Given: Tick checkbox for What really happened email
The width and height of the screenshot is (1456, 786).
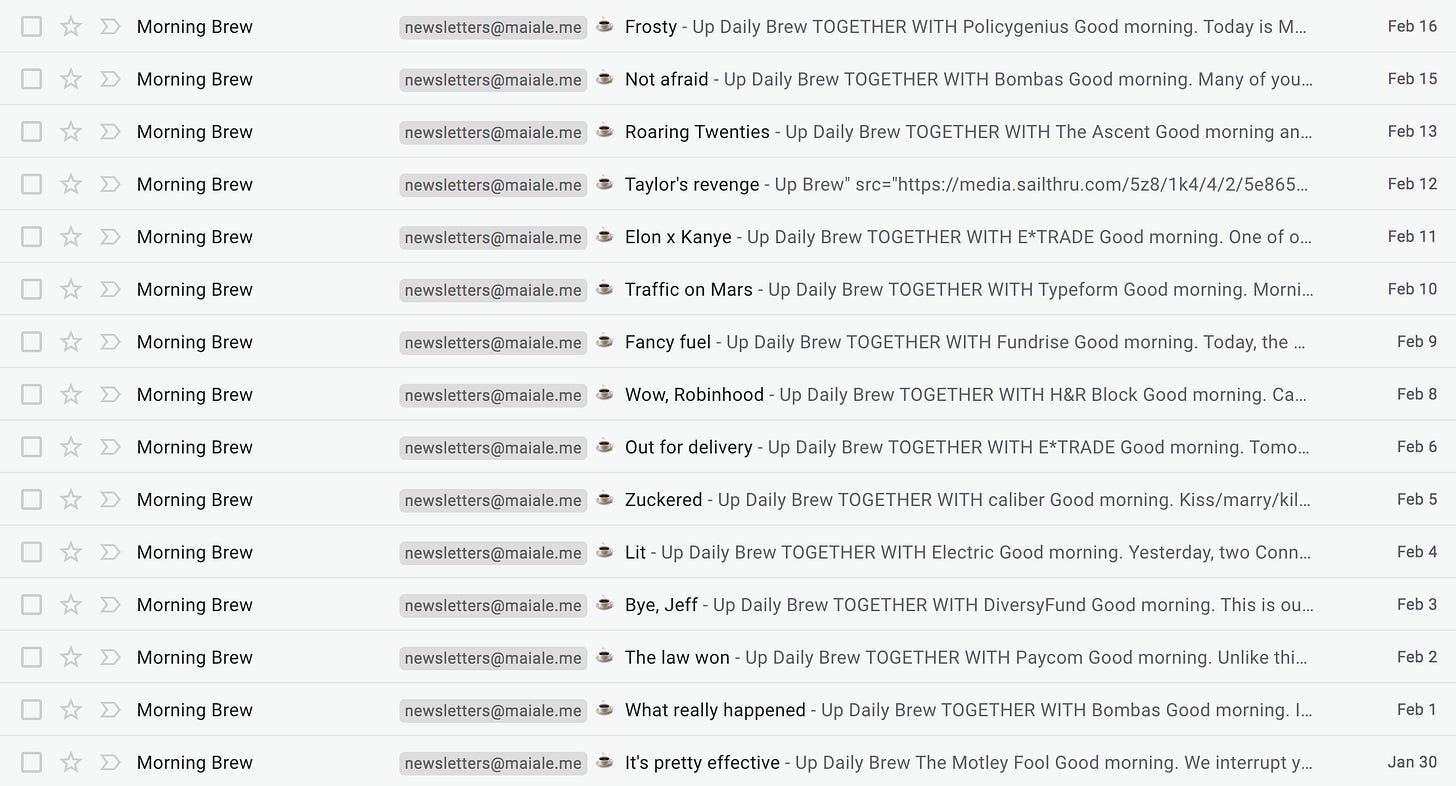Looking at the screenshot, I should [x=32, y=710].
